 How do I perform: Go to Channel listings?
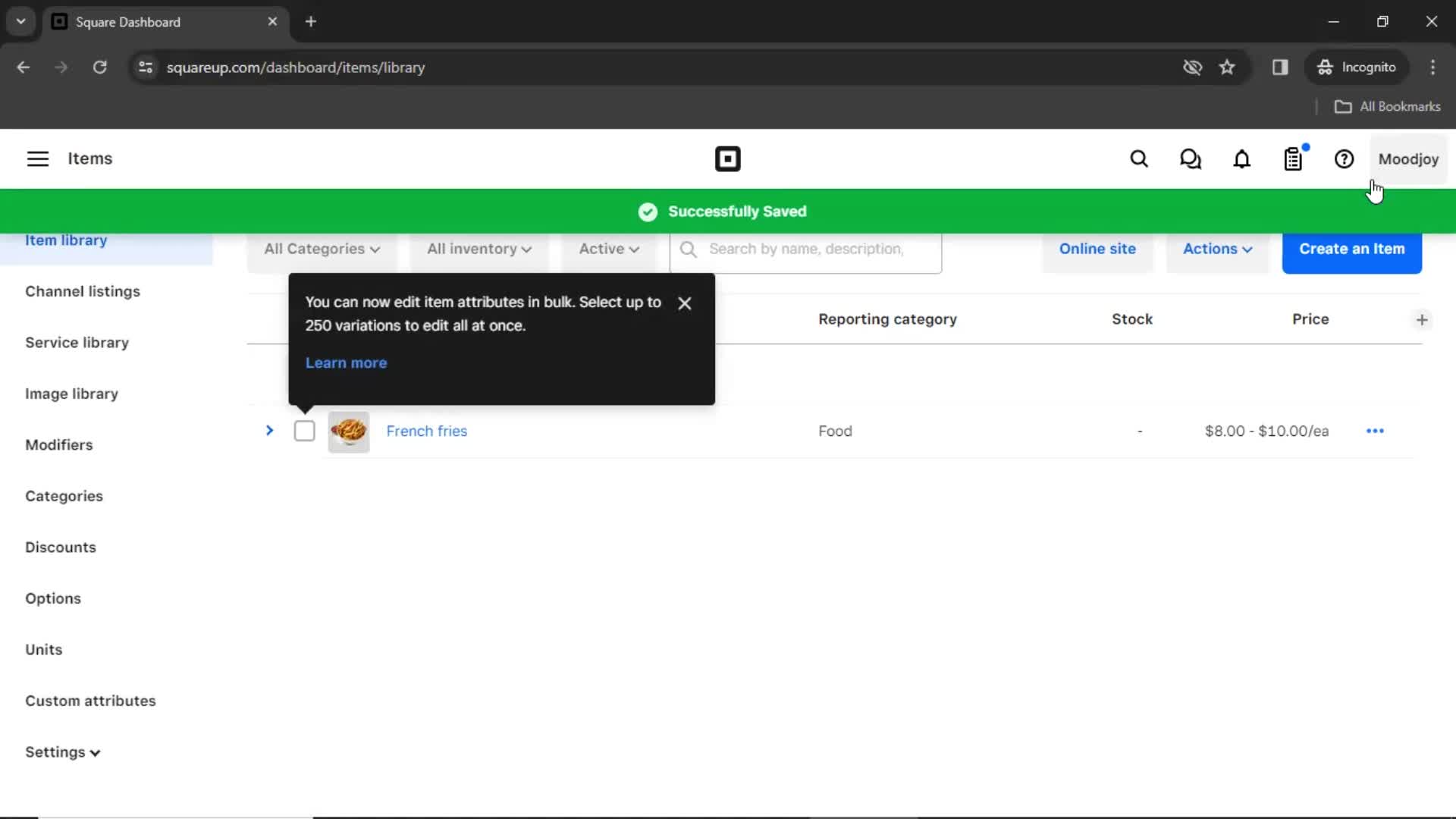(83, 291)
